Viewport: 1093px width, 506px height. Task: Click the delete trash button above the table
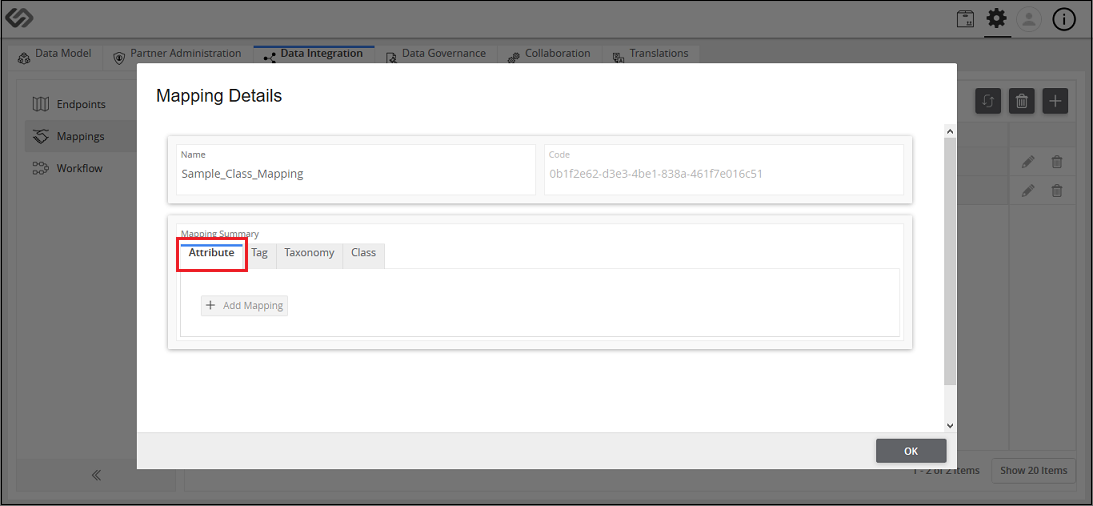1021,101
